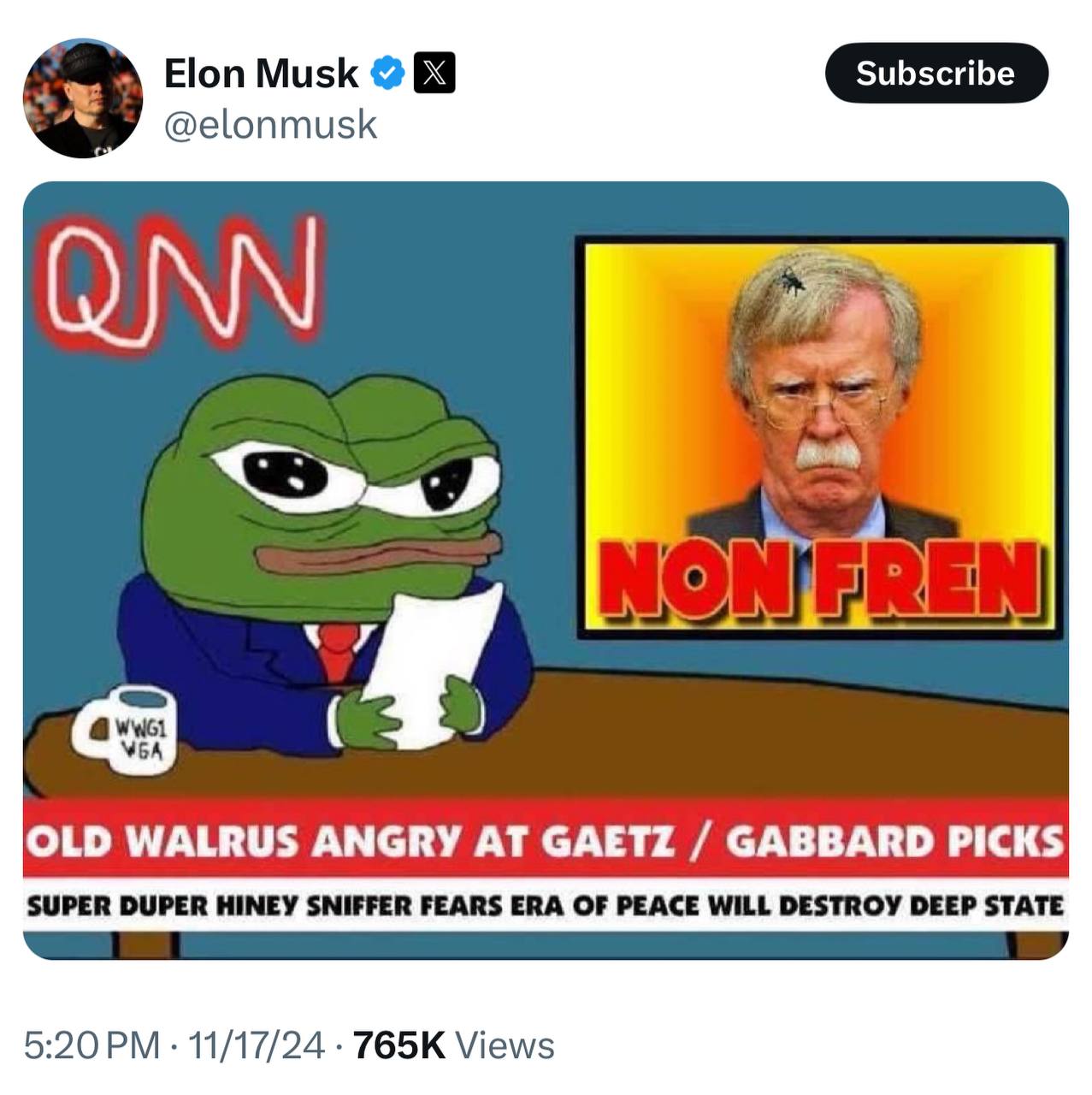Click the @elonmusk handle
Image resolution: width=1092 pixels, height=1095 pixels.
[x=270, y=125]
